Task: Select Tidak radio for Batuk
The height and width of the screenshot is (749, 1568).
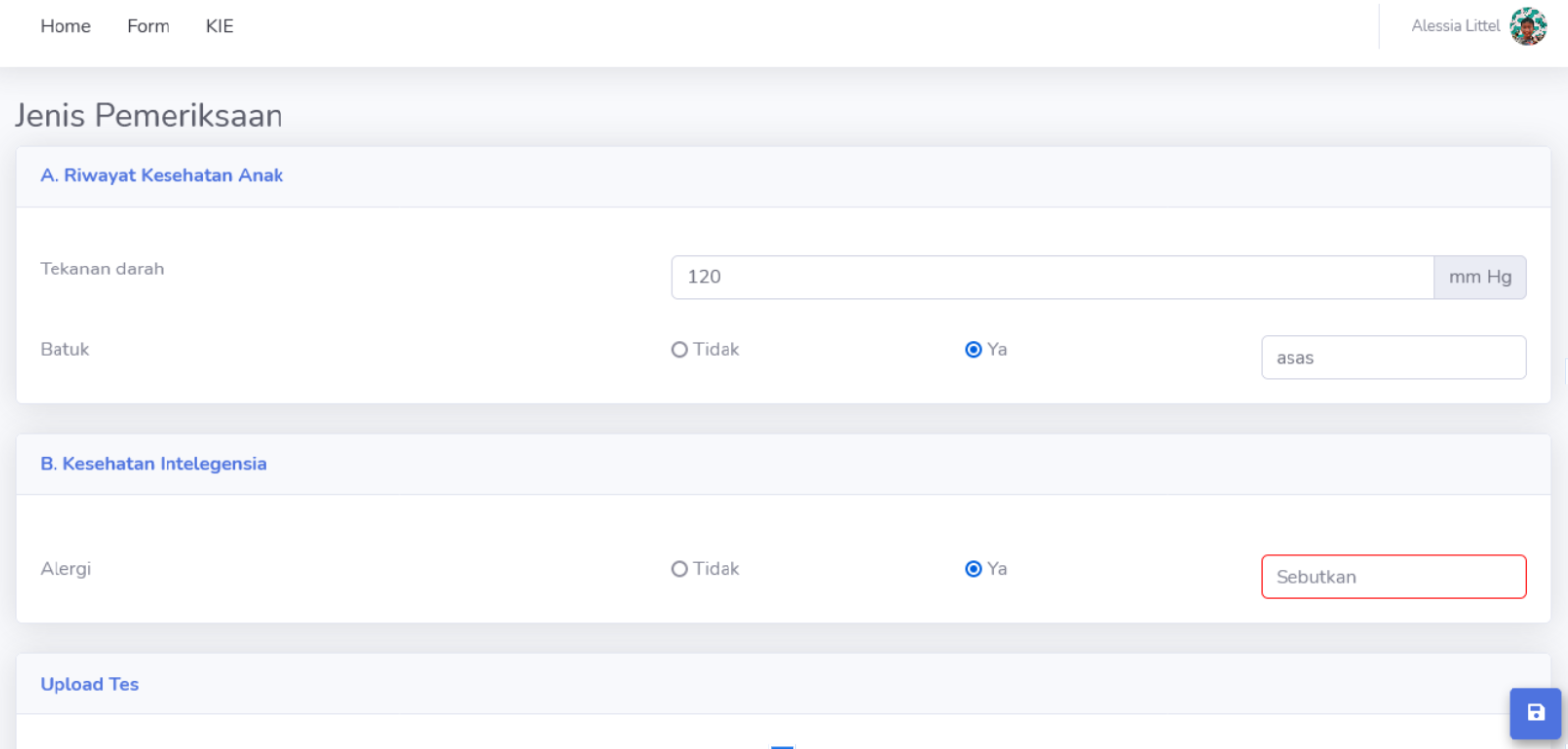Action: [679, 350]
